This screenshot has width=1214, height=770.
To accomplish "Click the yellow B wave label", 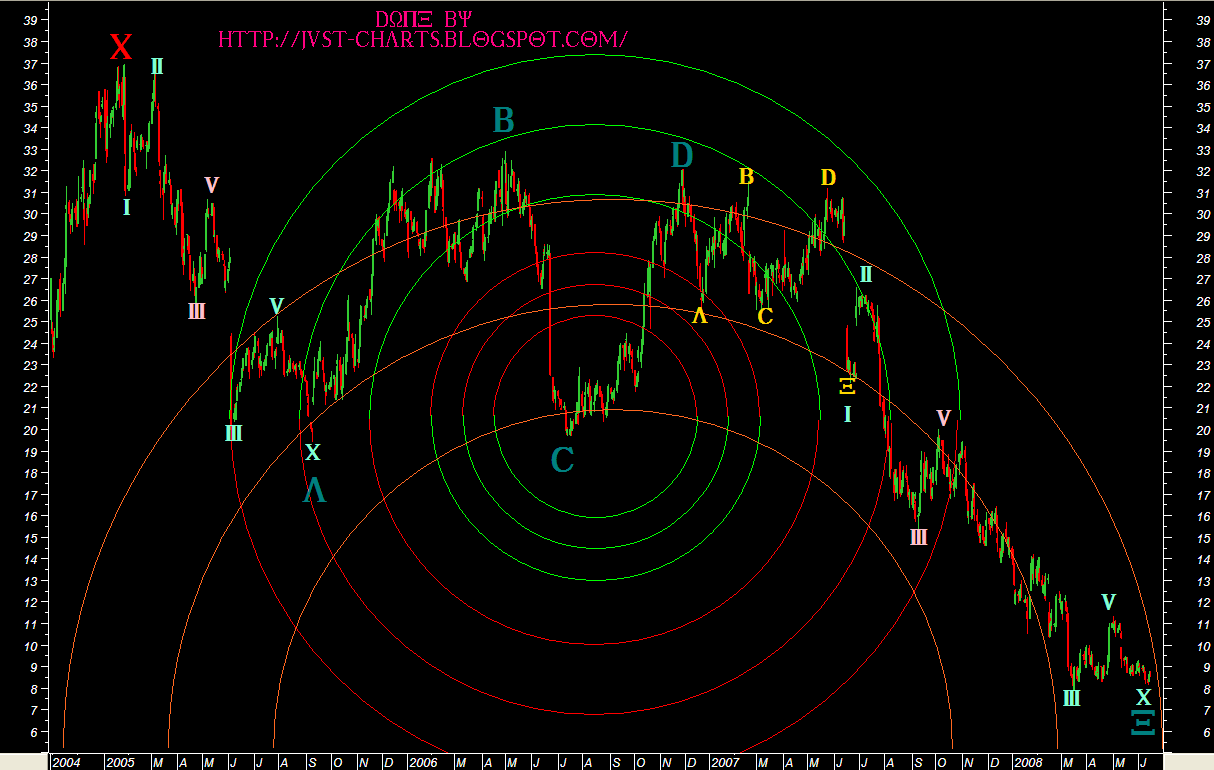I will click(x=746, y=177).
